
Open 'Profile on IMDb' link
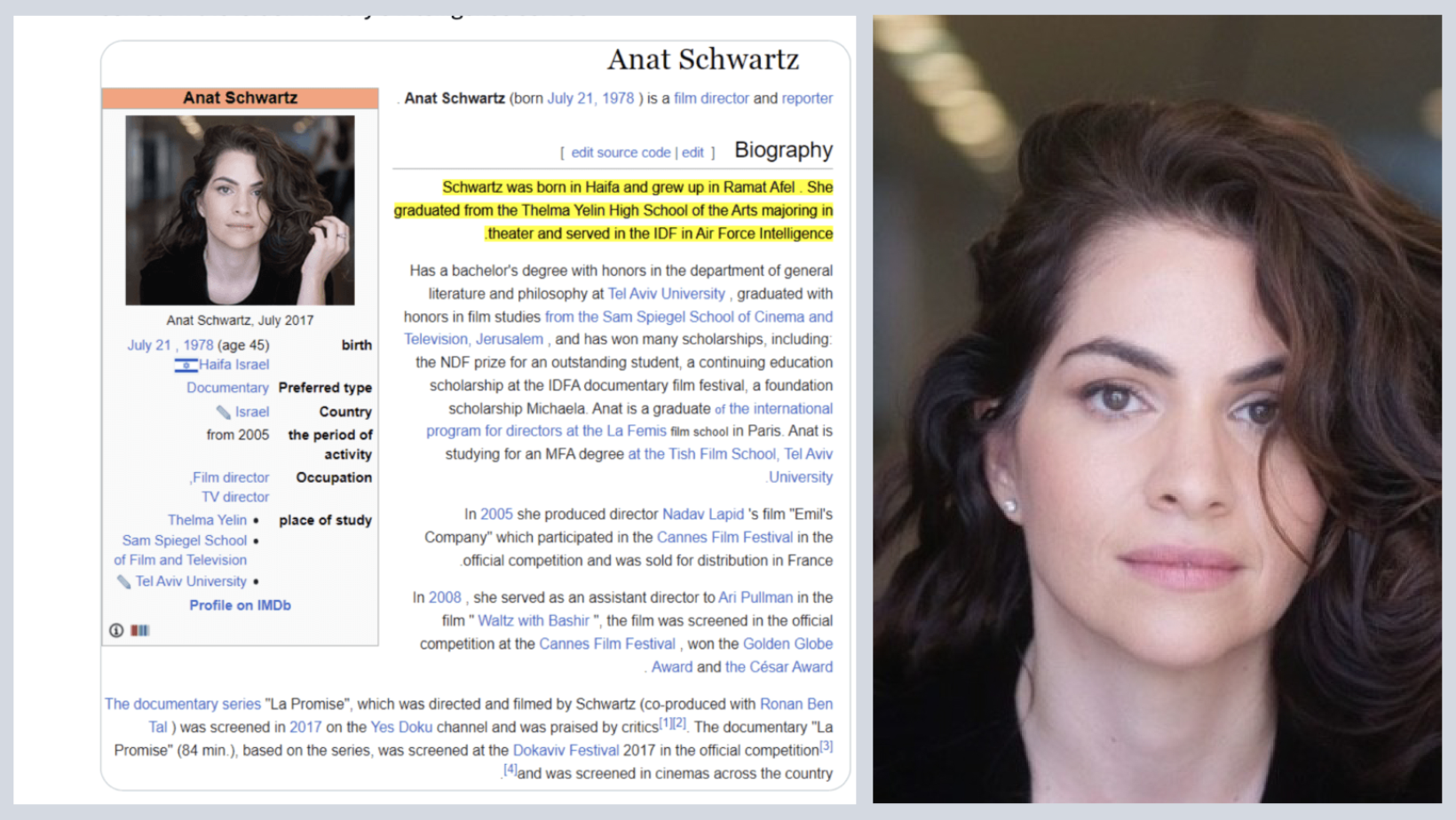coord(240,605)
